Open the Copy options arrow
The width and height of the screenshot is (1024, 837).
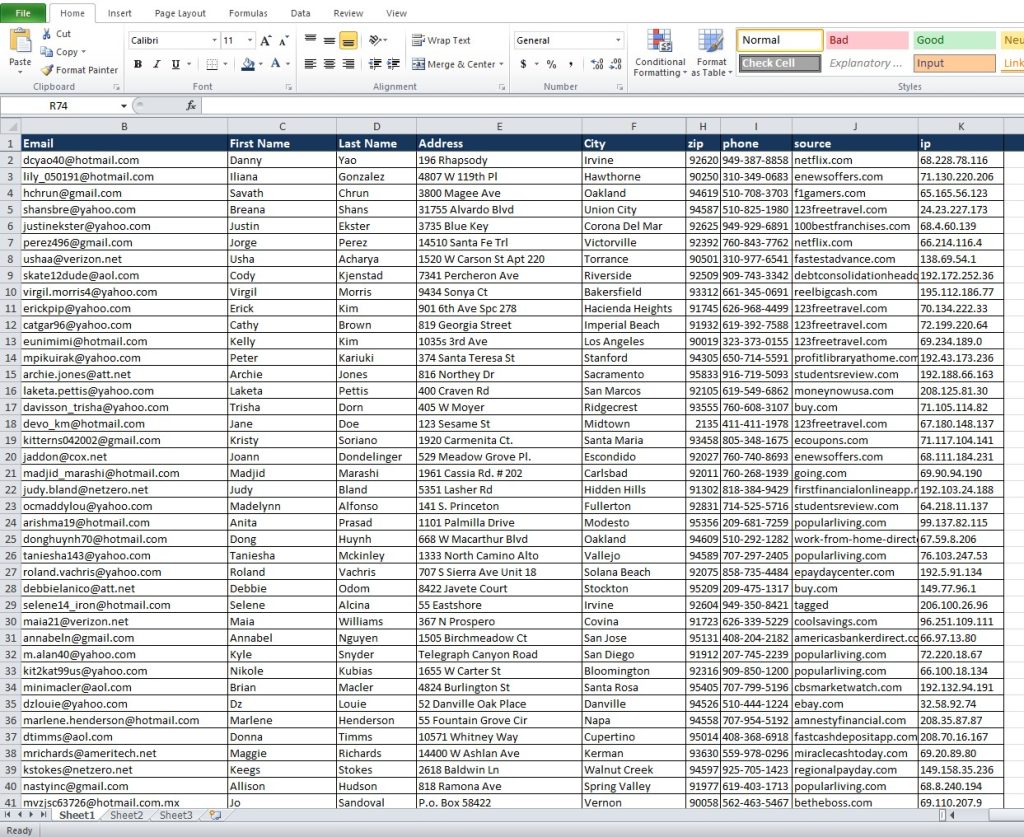click(x=84, y=52)
